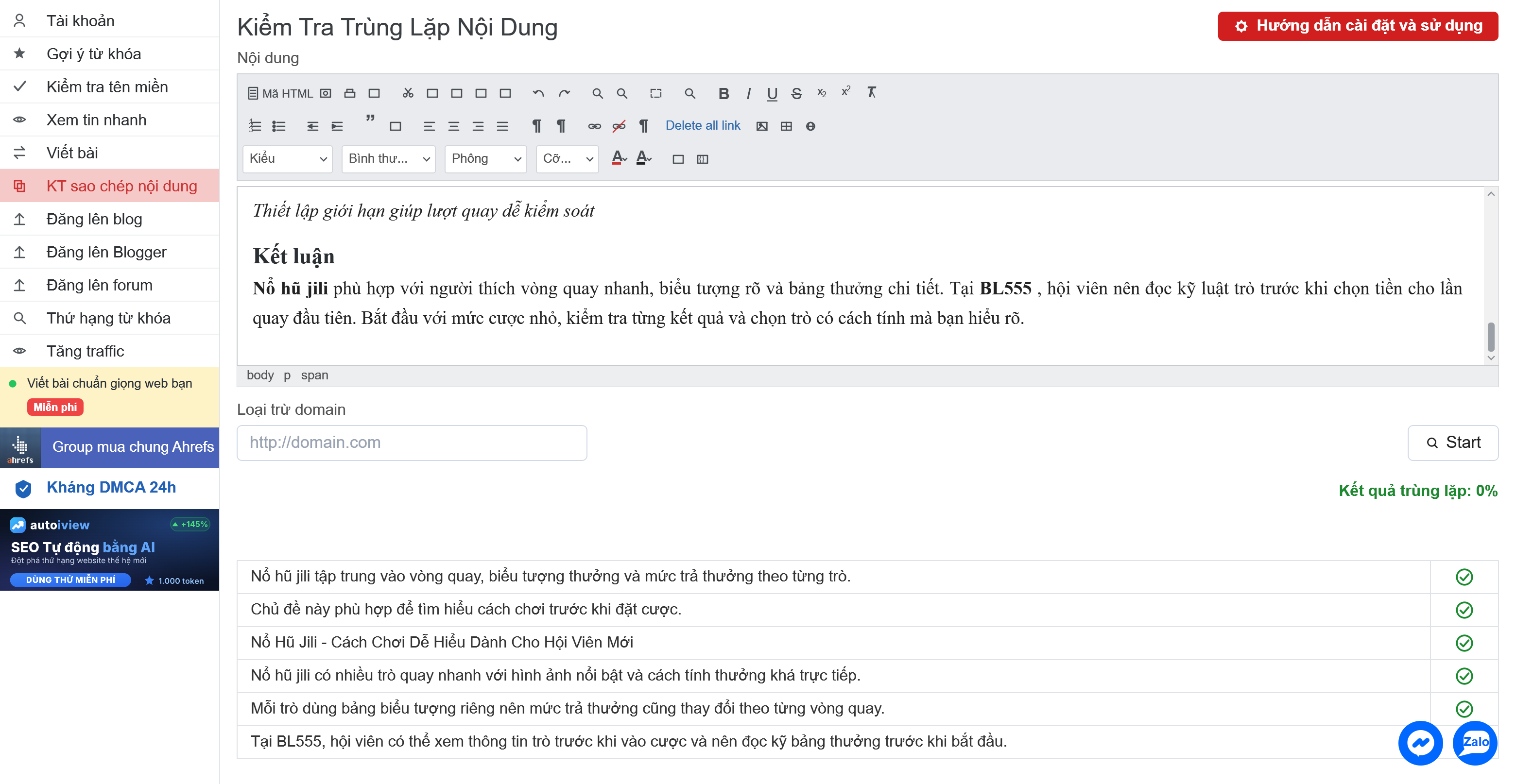
Task: Open the text color picker
Action: point(619,159)
